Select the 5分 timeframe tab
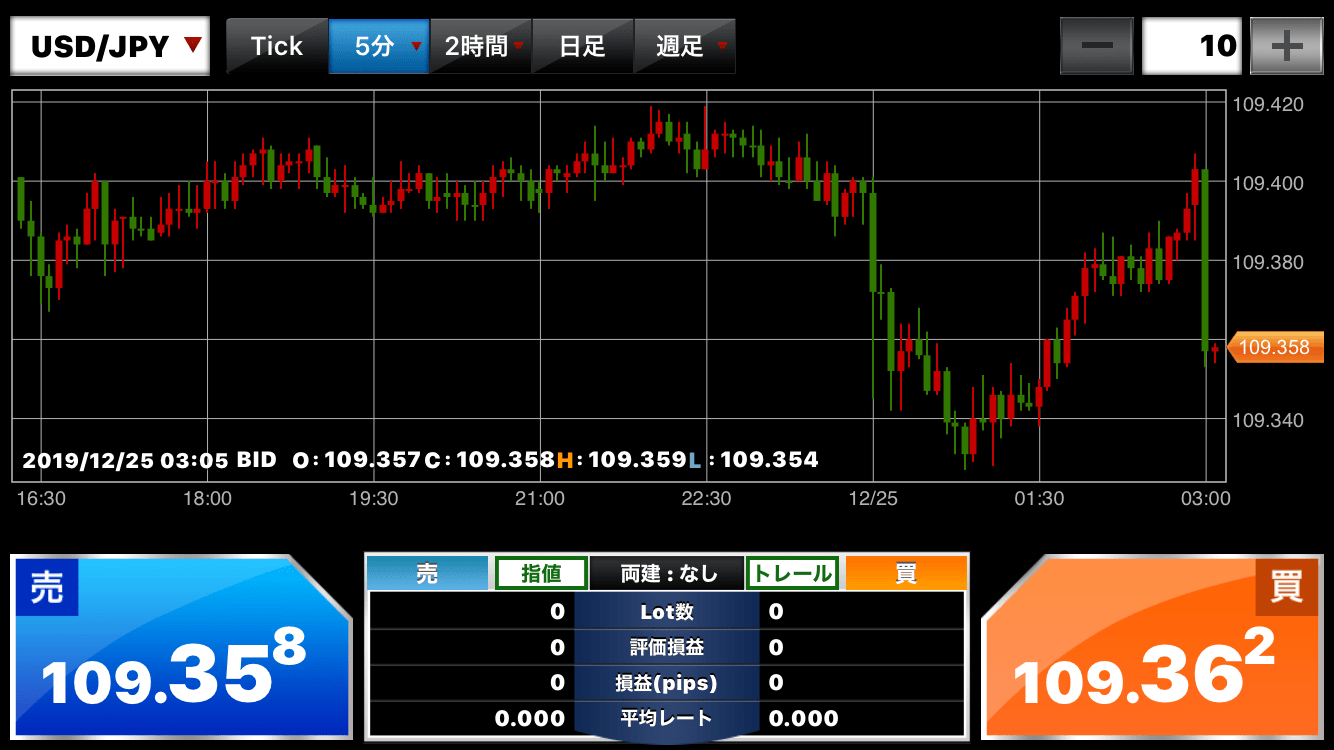 point(379,46)
